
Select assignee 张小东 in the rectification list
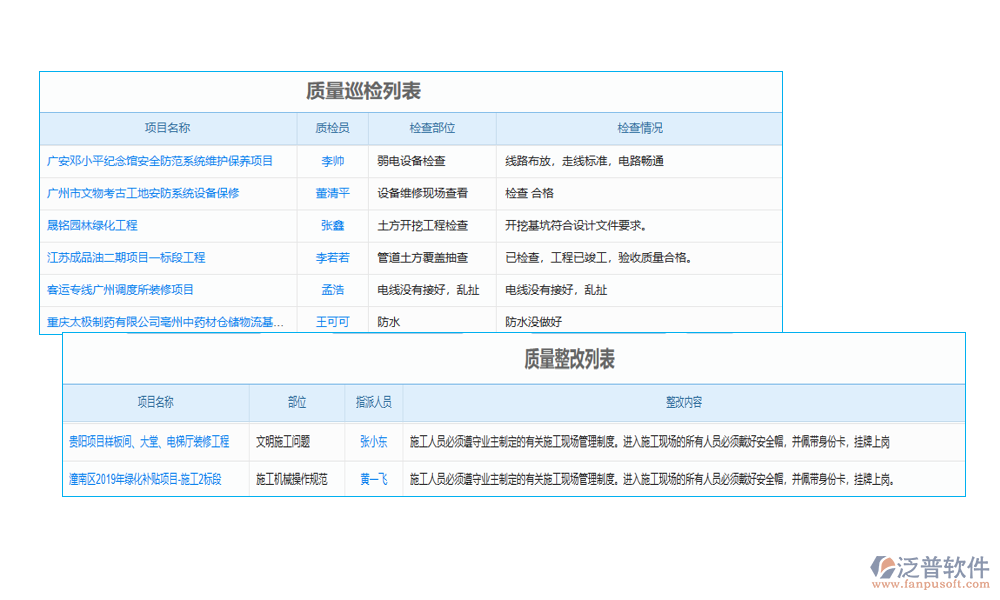click(371, 441)
